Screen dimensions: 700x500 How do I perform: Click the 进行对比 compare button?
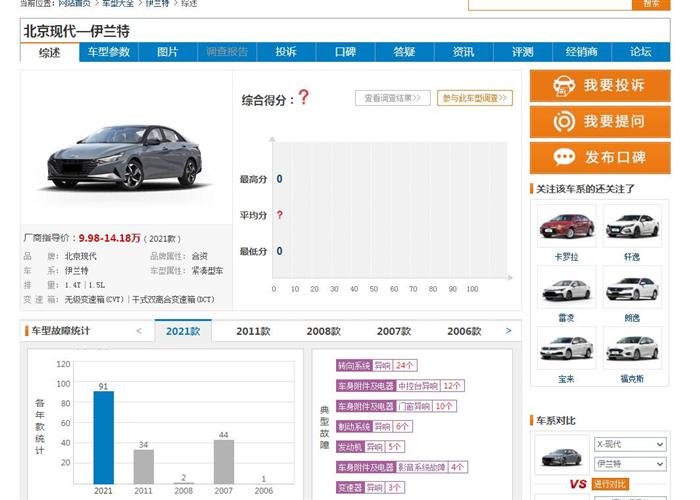[x=610, y=484]
